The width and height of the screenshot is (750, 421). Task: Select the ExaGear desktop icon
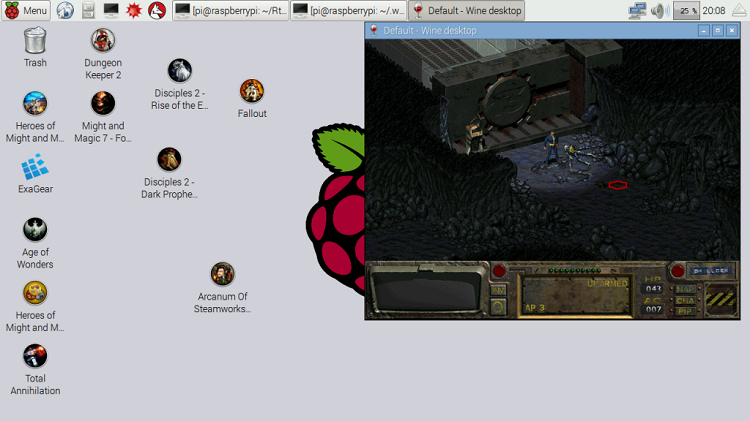click(x=35, y=174)
